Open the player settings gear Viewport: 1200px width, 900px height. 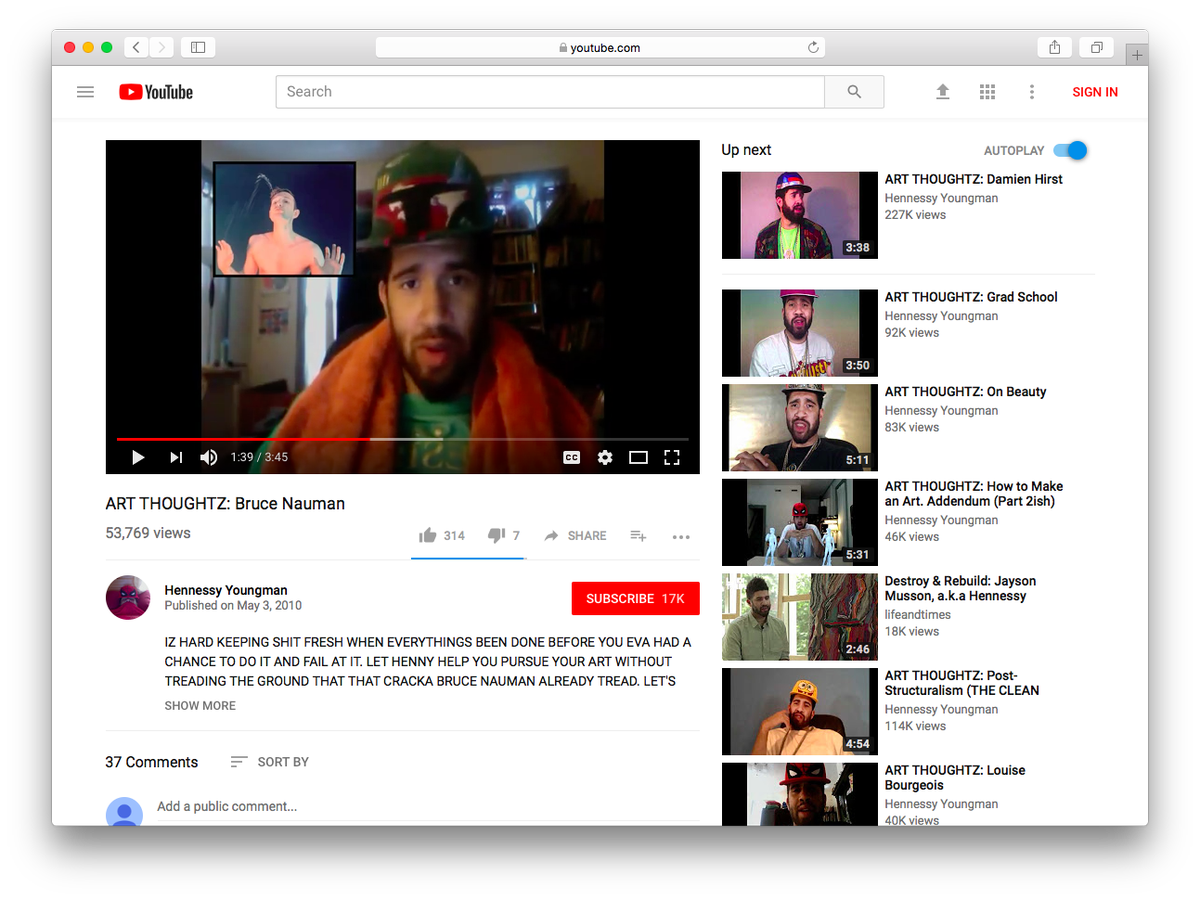605,457
